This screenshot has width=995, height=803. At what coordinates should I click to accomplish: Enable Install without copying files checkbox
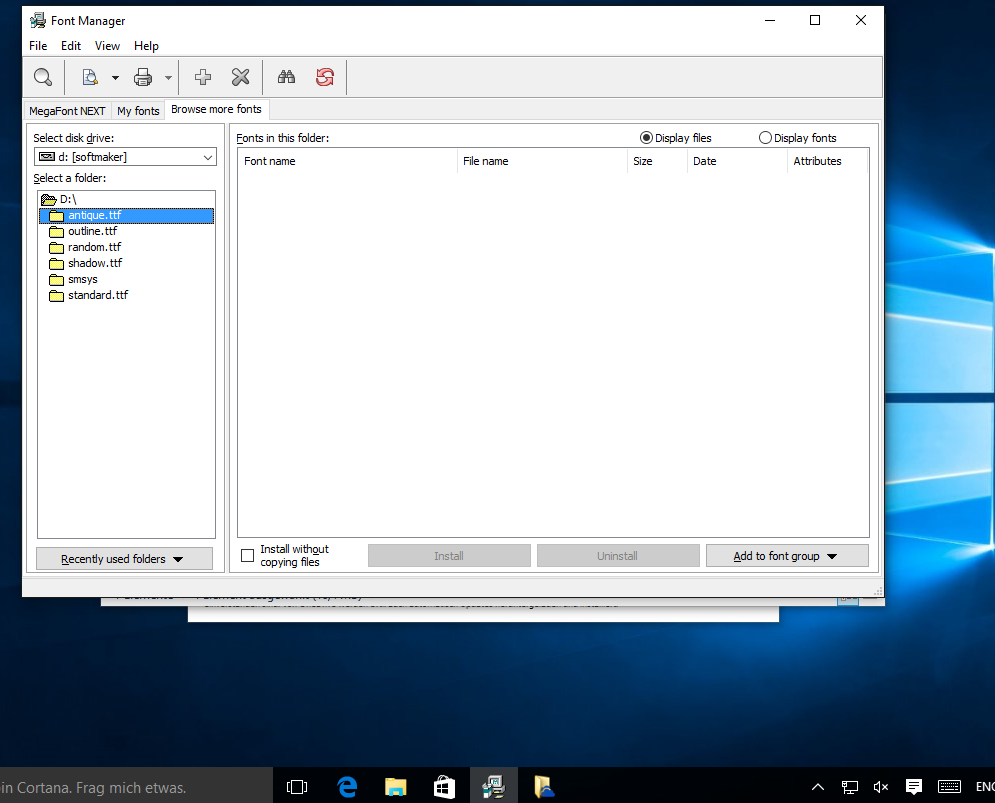[248, 556]
